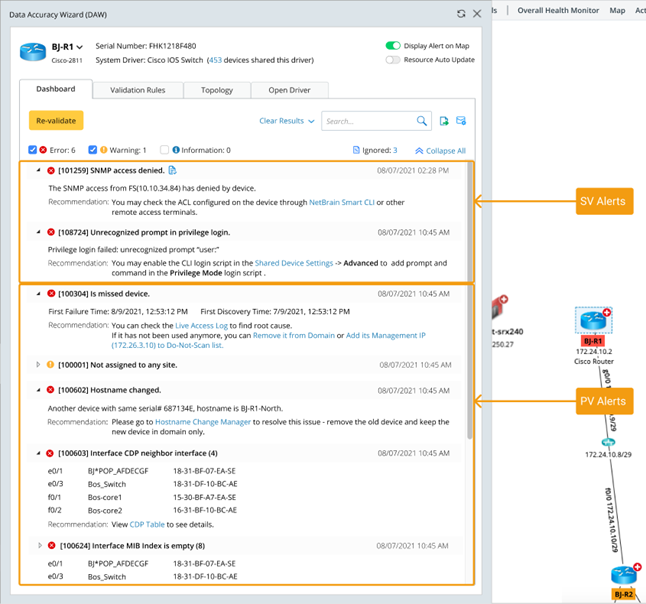Disable Display Alert on Map toggle

(x=393, y=46)
